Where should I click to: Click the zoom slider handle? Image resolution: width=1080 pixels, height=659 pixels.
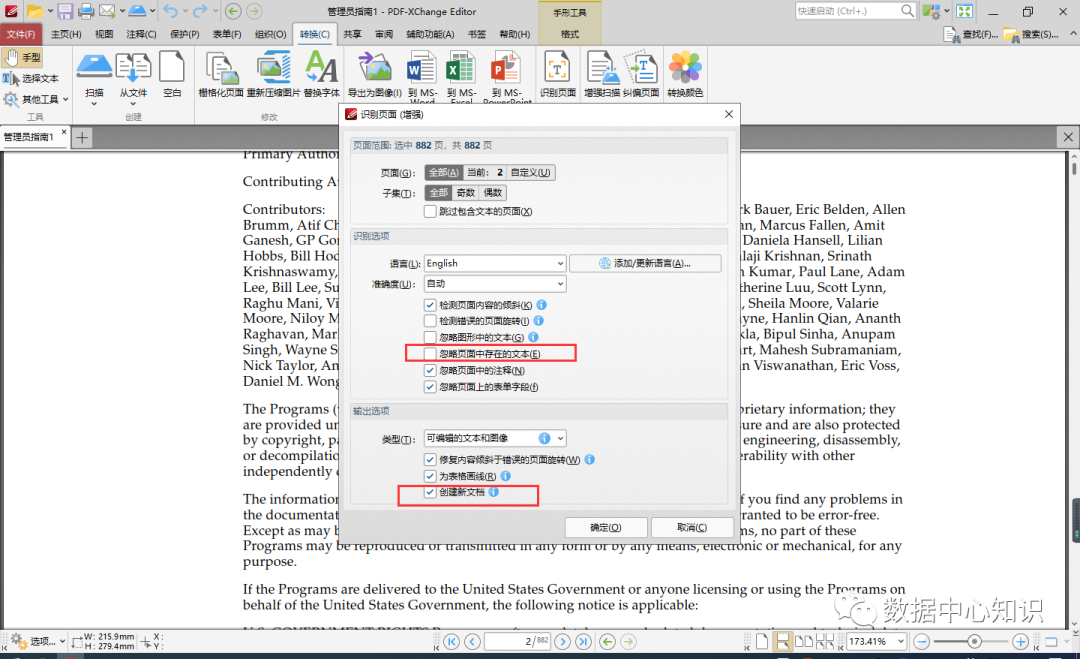pos(974,642)
